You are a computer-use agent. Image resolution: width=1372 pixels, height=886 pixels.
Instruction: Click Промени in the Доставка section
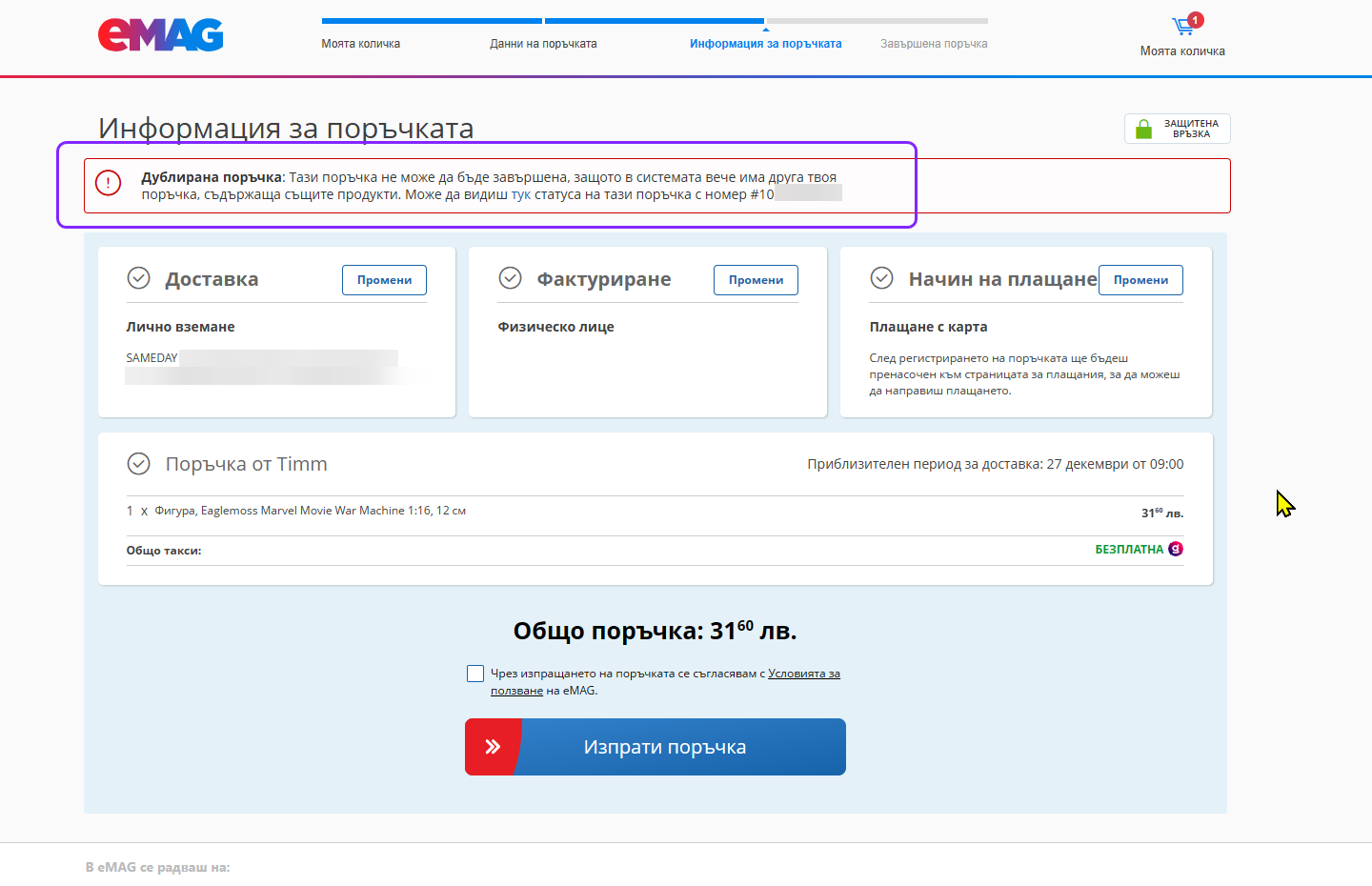click(384, 280)
